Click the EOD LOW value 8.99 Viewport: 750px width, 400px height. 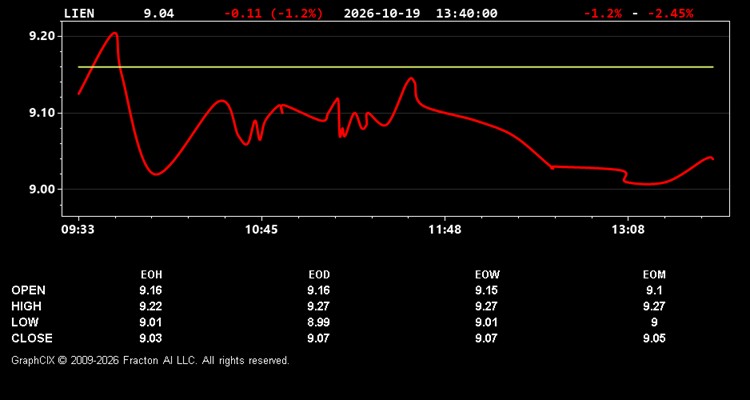319,322
